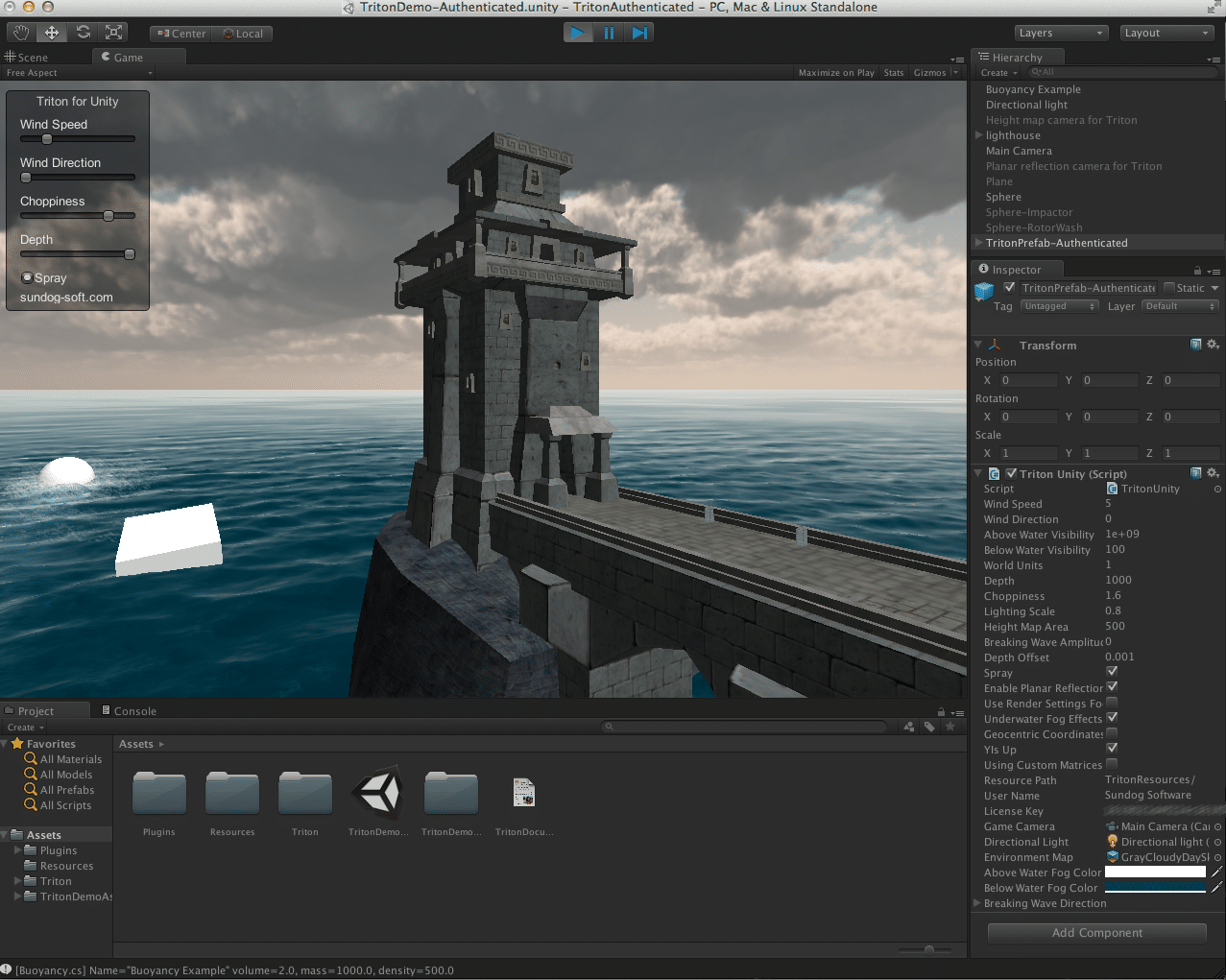Select the Move tool
The width and height of the screenshot is (1226, 980).
click(52, 33)
